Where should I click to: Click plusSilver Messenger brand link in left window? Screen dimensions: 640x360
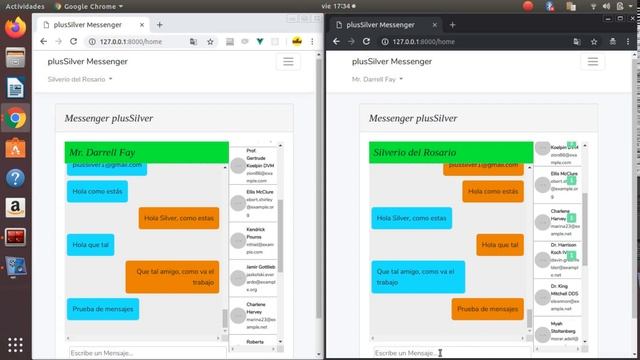tap(87, 62)
